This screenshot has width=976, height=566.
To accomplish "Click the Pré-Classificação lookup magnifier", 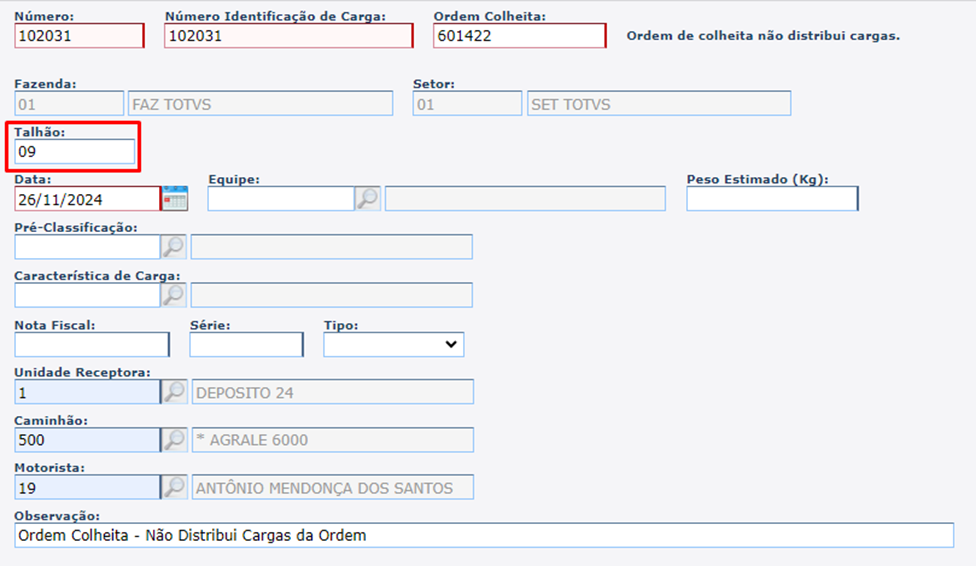I will pyautogui.click(x=174, y=246).
